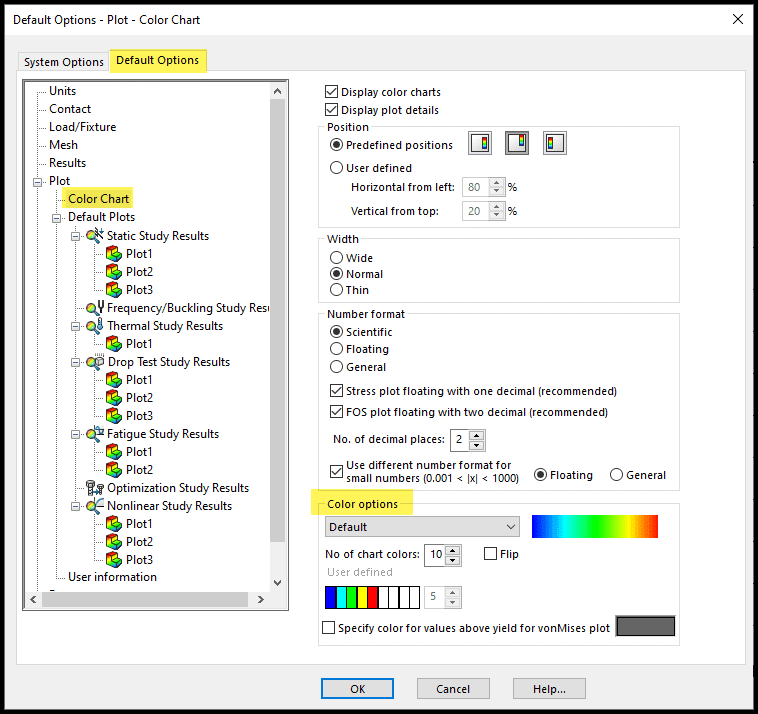758x714 pixels.
Task: Collapse the Drop Test Study Results node
Action: 76,362
